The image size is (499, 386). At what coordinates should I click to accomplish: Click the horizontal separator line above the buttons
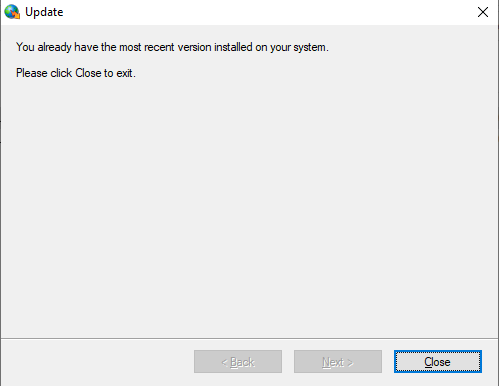coord(249,339)
